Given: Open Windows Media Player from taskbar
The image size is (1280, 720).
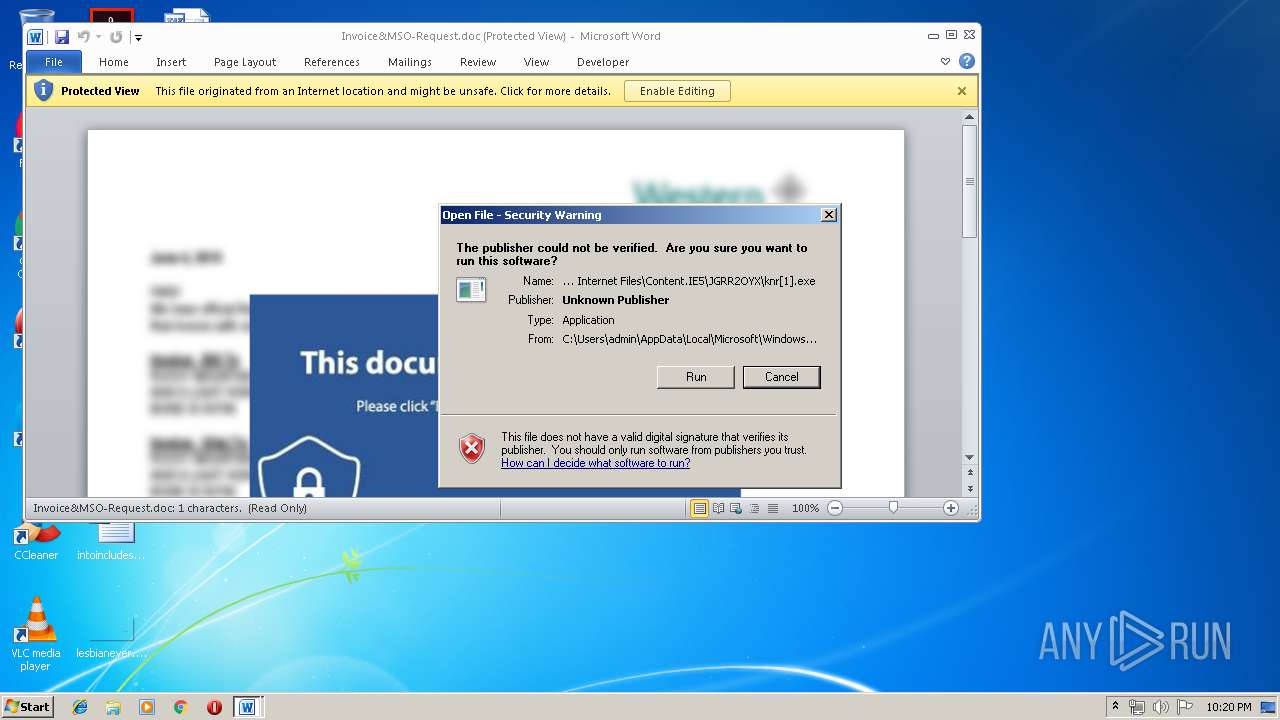Looking at the screenshot, I should 147,707.
